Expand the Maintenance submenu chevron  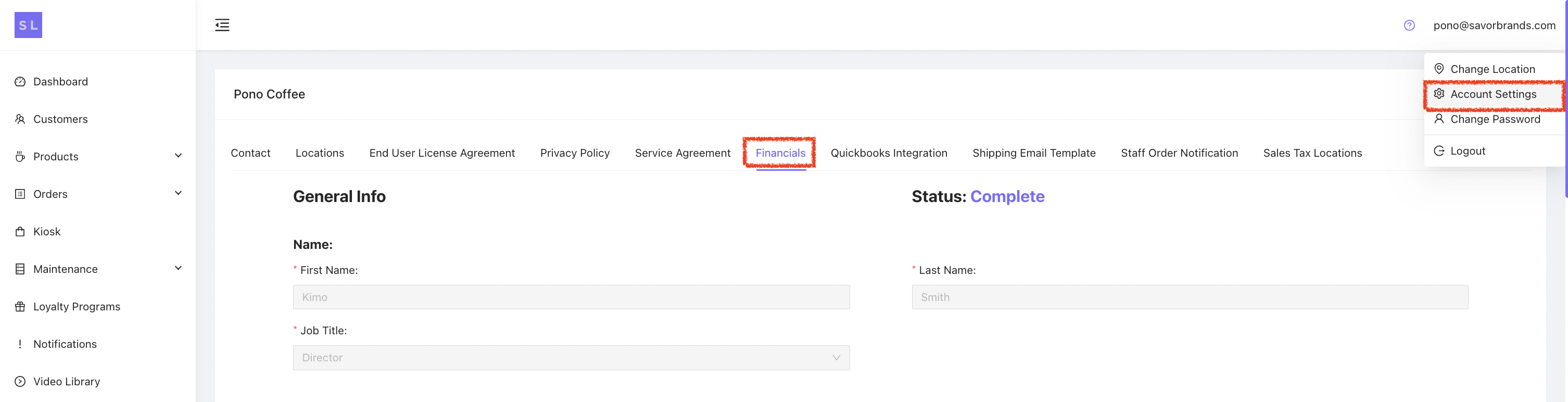click(x=179, y=269)
